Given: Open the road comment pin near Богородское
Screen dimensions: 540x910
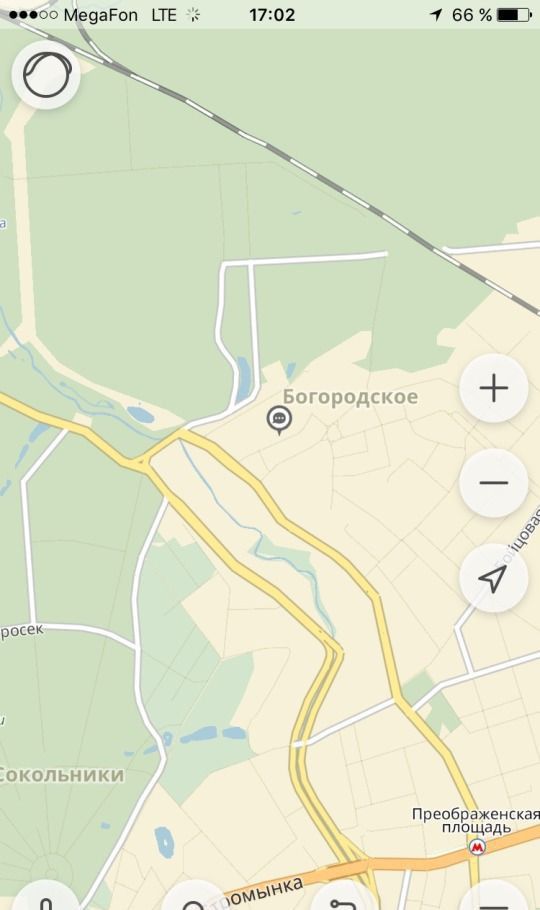Looking at the screenshot, I should pos(279,420).
